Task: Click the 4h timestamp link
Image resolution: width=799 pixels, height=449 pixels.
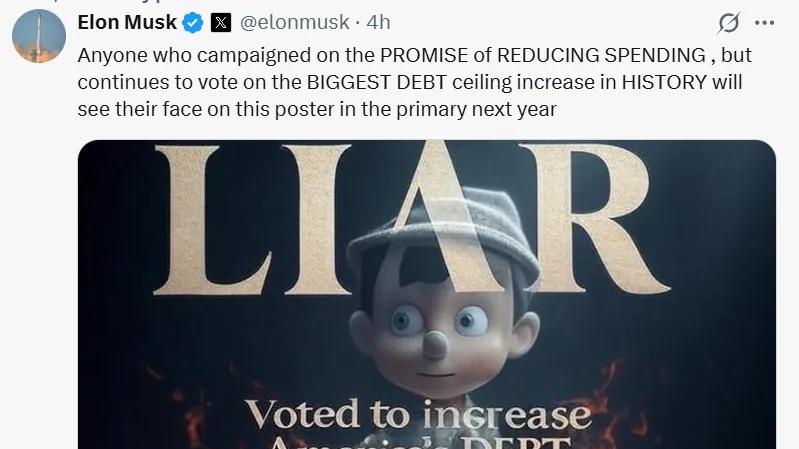Action: point(378,22)
